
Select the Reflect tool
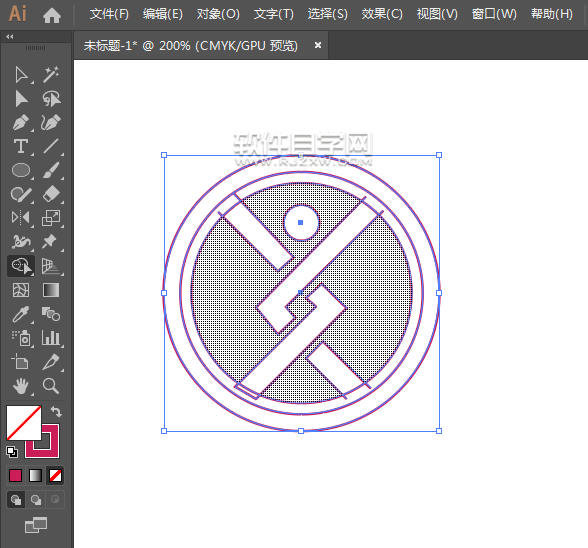[x=21, y=218]
